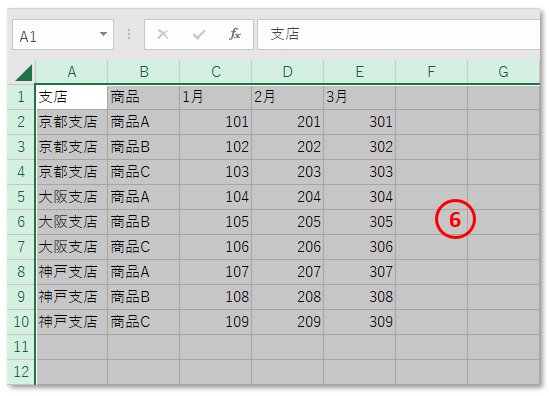Click the cell with value 303
Viewport: 549px width, 396px height.
pyautogui.click(x=360, y=172)
